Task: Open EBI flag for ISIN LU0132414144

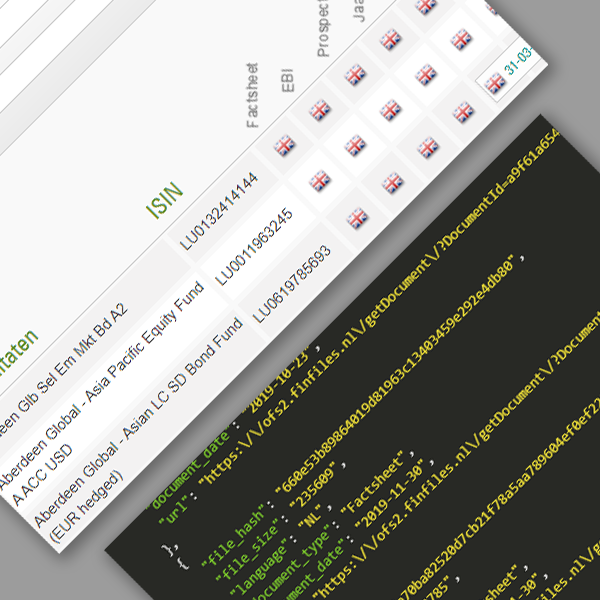Action: point(320,110)
